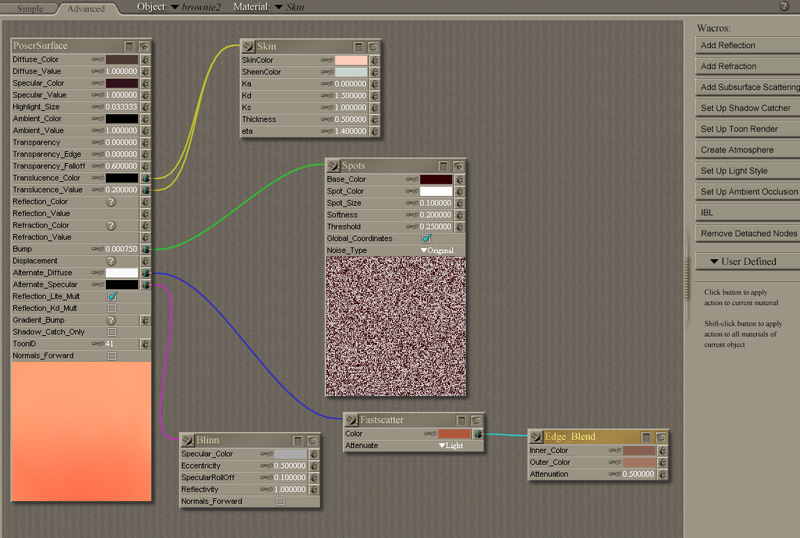Click the Reflection_Color question mark icon
Image resolution: width=800 pixels, height=538 pixels.
pyautogui.click(x=112, y=202)
